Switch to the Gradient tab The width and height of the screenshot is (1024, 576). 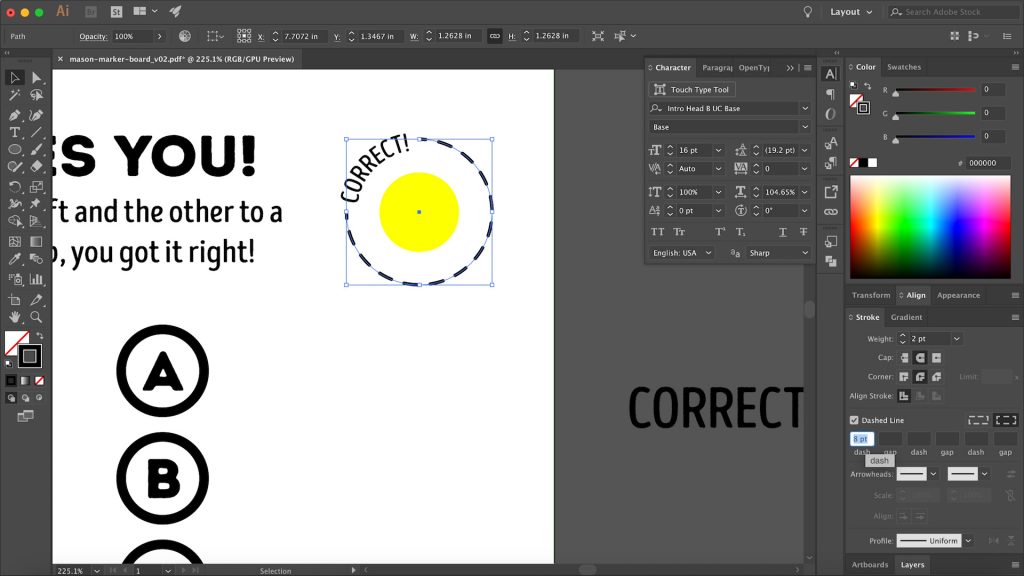pos(906,317)
